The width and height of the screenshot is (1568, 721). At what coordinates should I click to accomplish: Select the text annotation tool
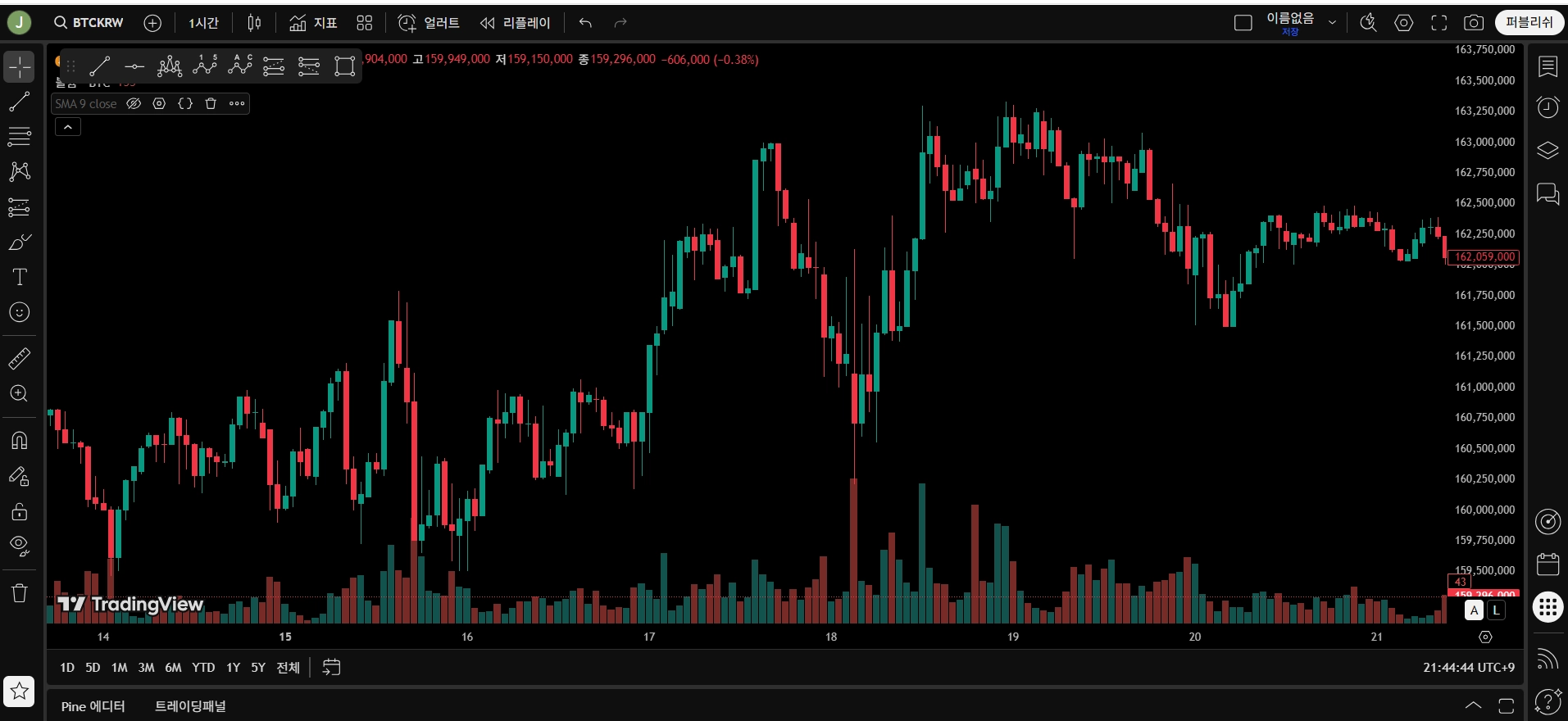19,277
